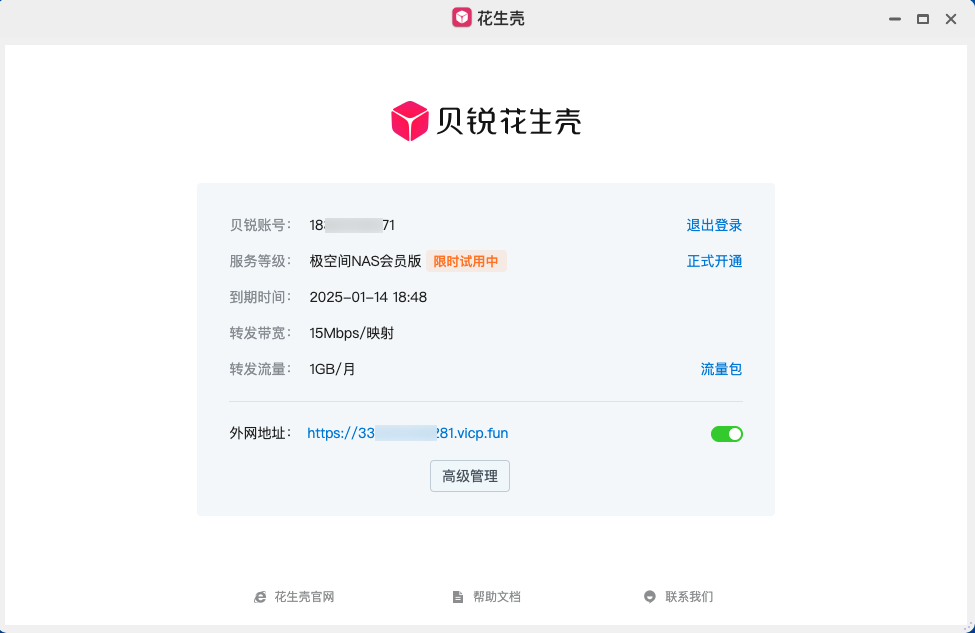
Task: Minimize the 花生壳 window
Action: click(x=895, y=19)
